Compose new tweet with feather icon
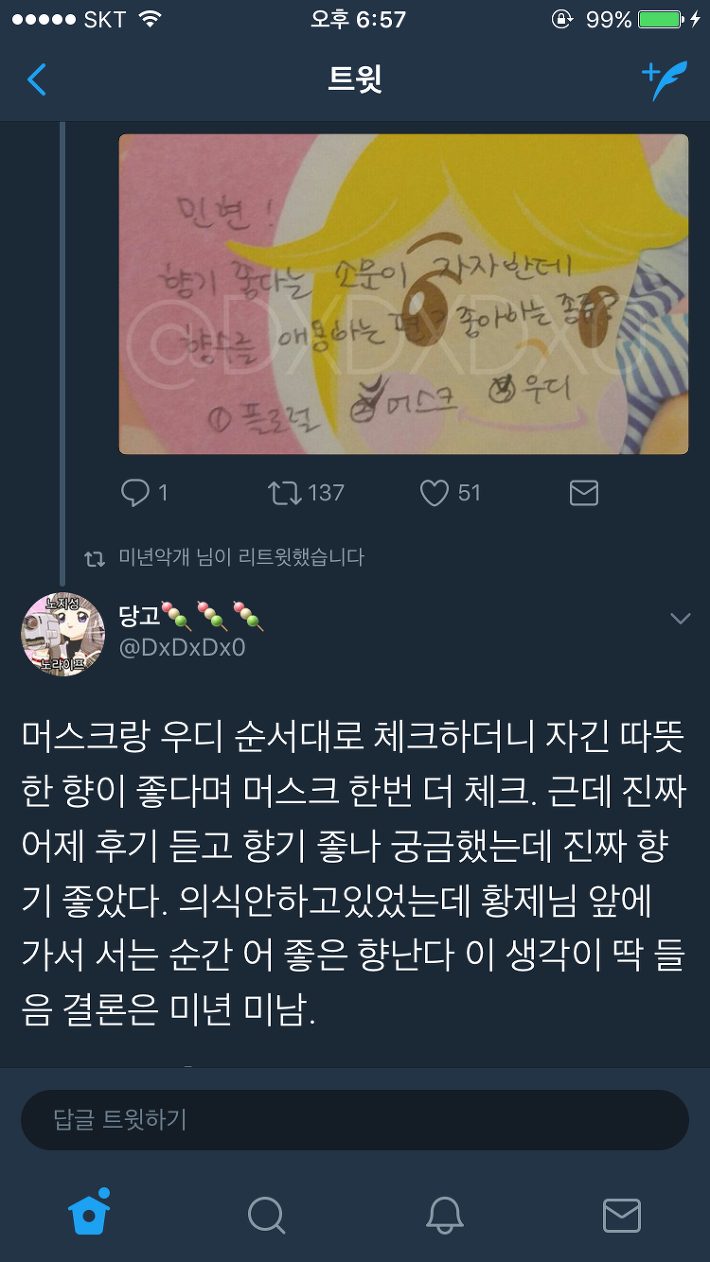The image size is (710, 1262). coord(664,80)
